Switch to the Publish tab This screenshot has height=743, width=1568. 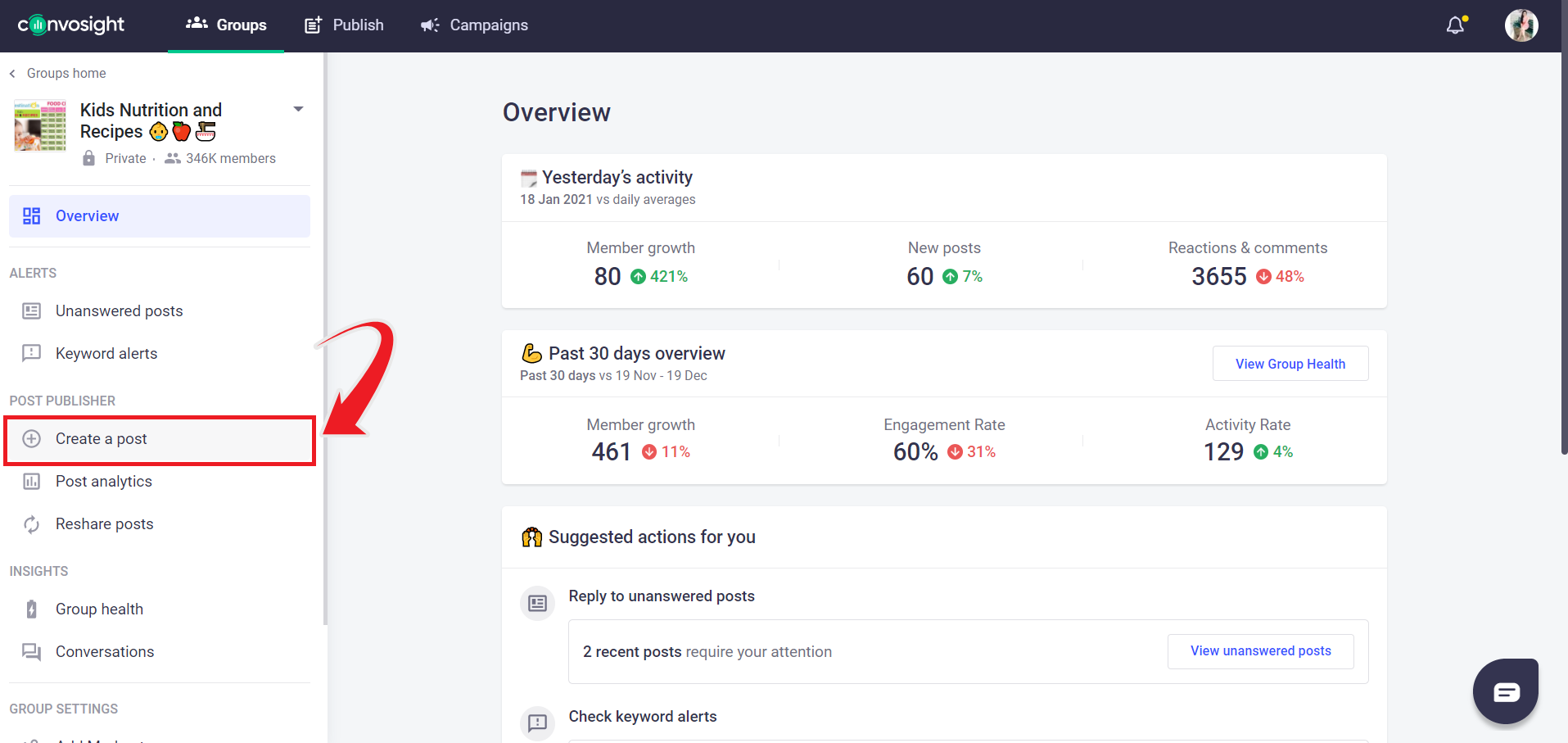(343, 25)
